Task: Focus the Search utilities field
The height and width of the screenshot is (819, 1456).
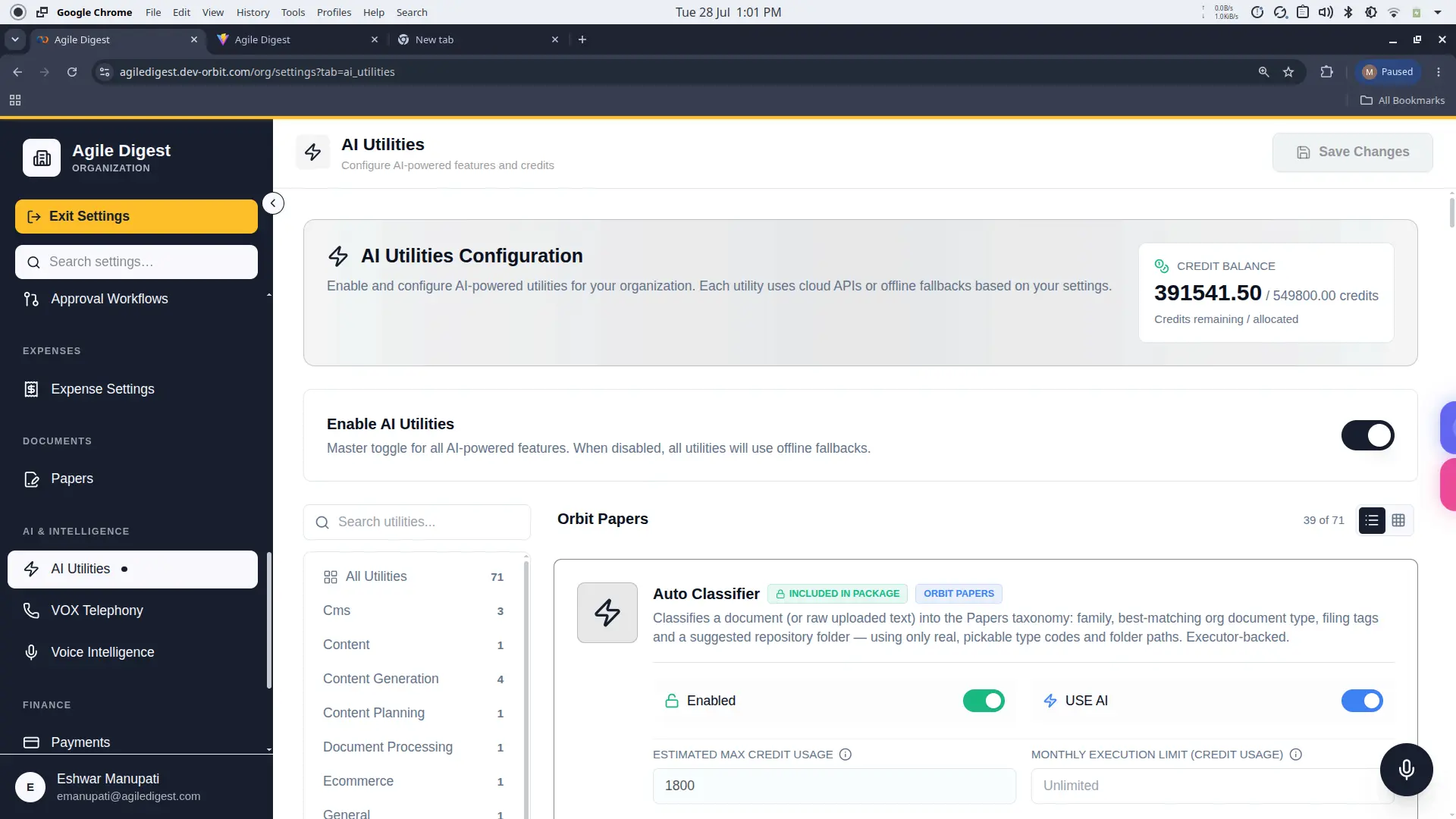Action: point(417,522)
